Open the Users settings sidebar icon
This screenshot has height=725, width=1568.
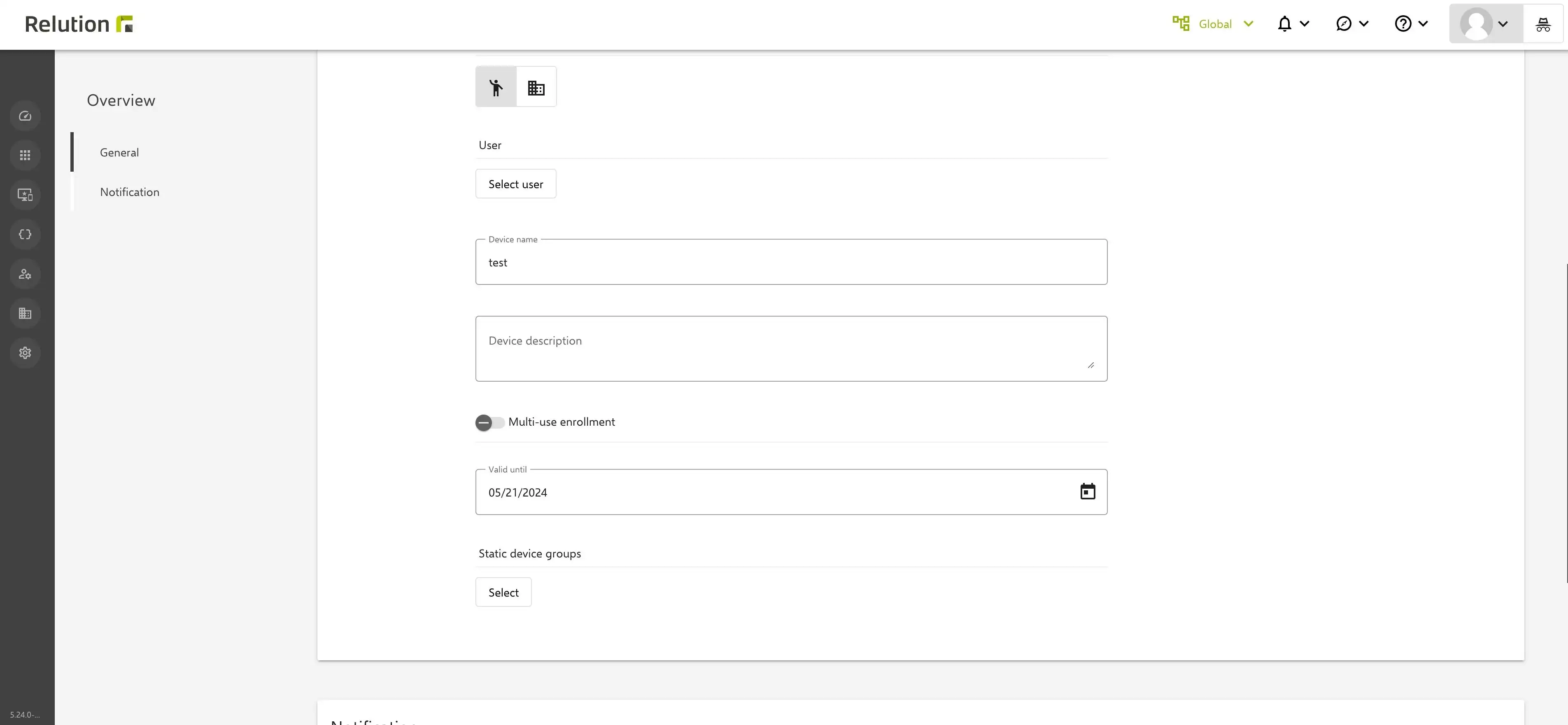[x=25, y=274]
